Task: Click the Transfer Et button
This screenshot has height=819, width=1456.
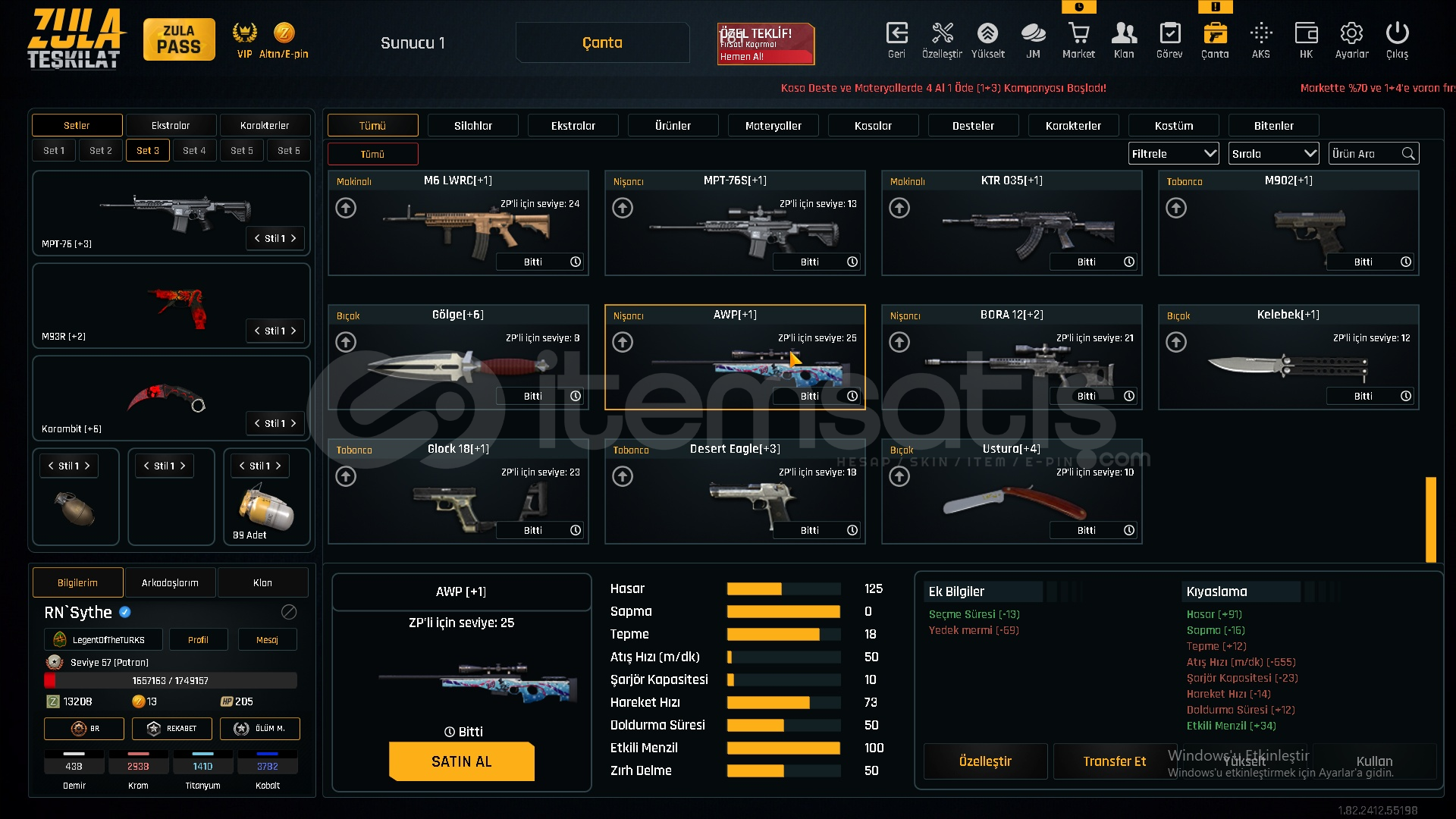Action: pos(1114,761)
